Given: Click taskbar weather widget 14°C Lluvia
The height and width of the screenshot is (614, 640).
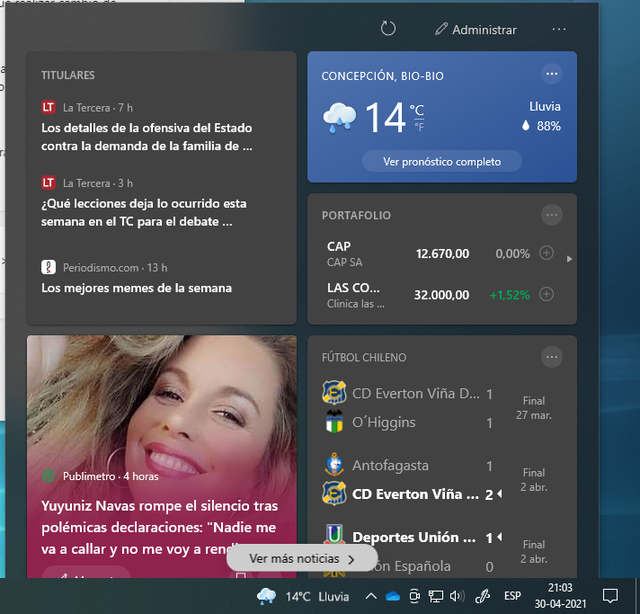Looking at the screenshot, I should point(303,596).
